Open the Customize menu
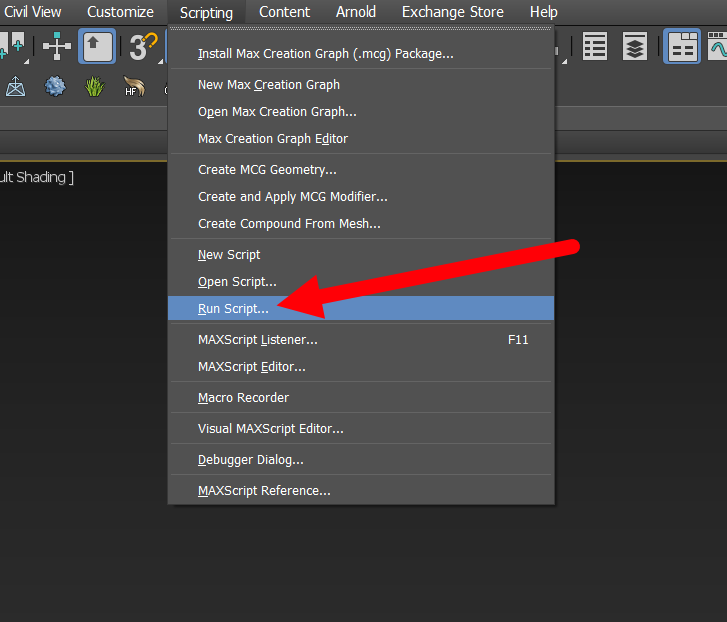Viewport: 727px width, 622px height. (x=121, y=12)
